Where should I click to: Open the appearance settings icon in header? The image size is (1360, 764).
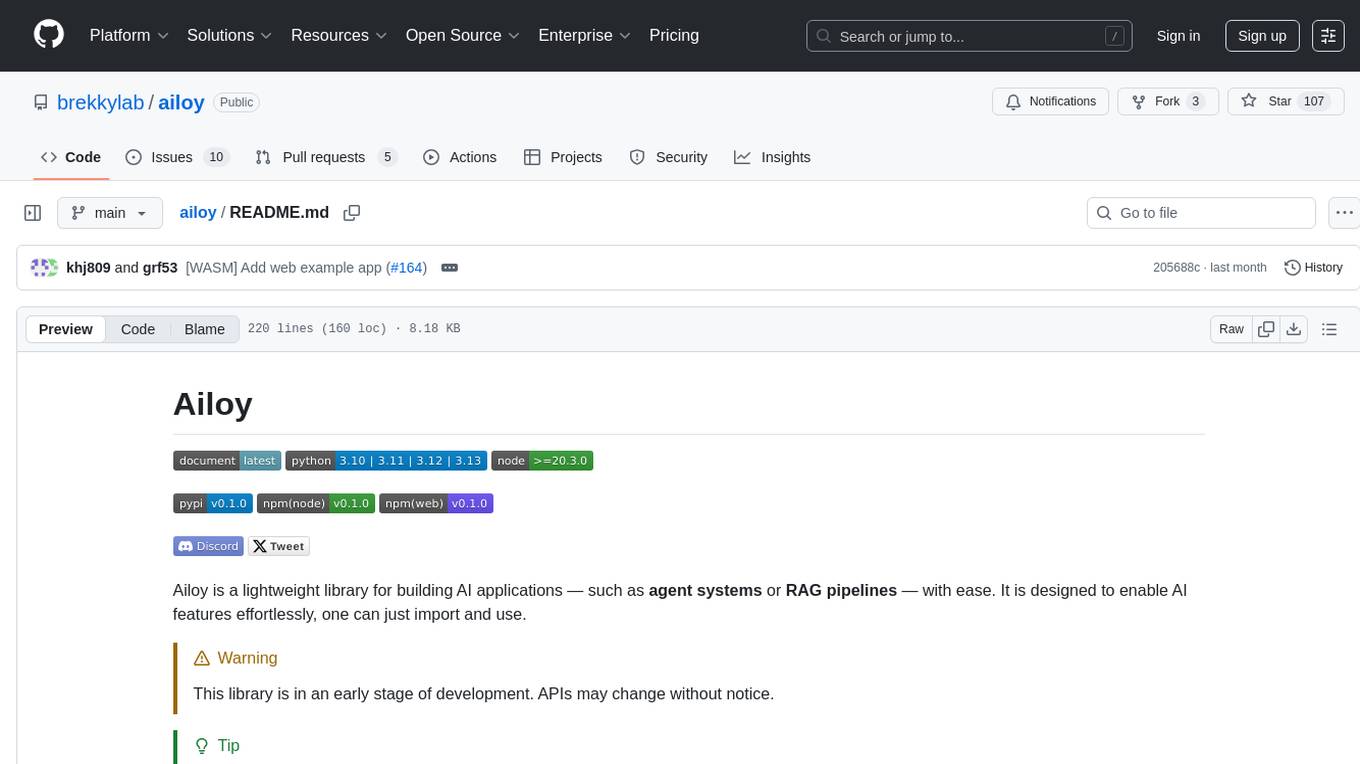pos(1328,36)
